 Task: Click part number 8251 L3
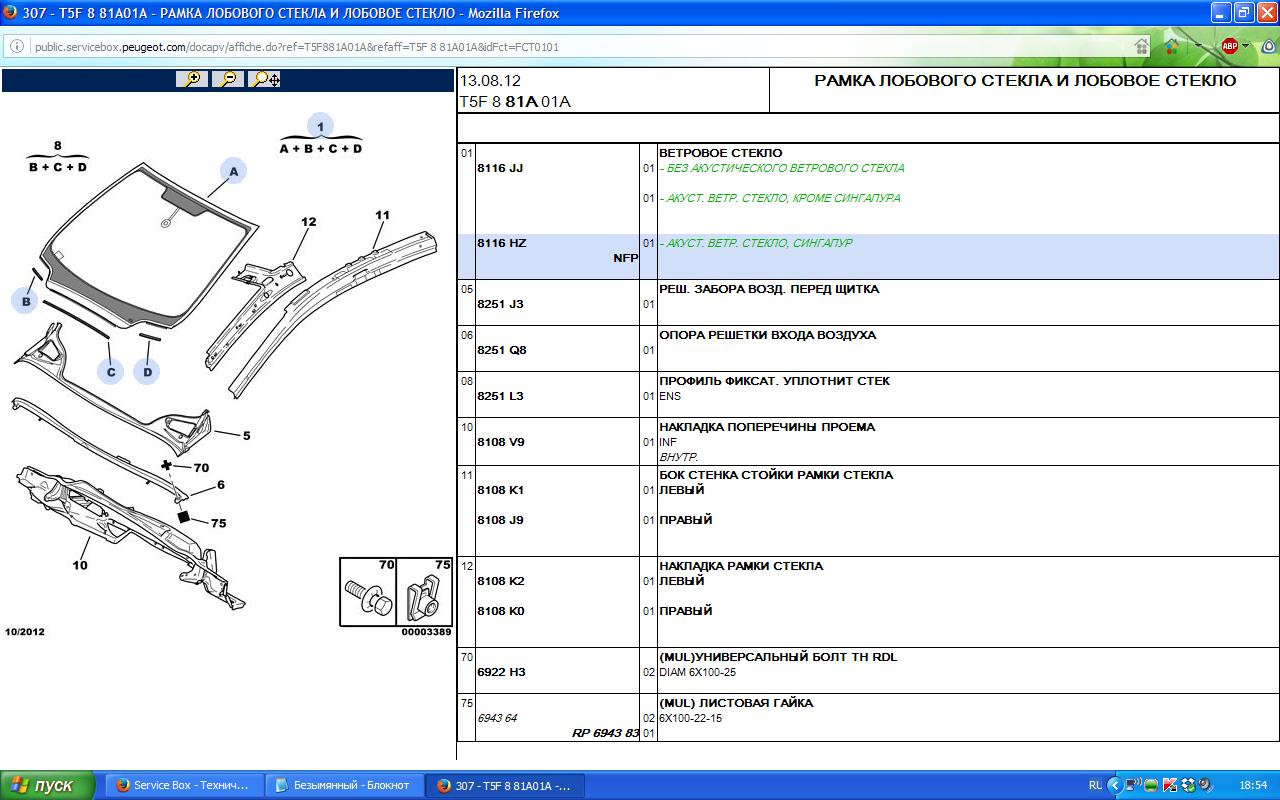click(x=500, y=396)
